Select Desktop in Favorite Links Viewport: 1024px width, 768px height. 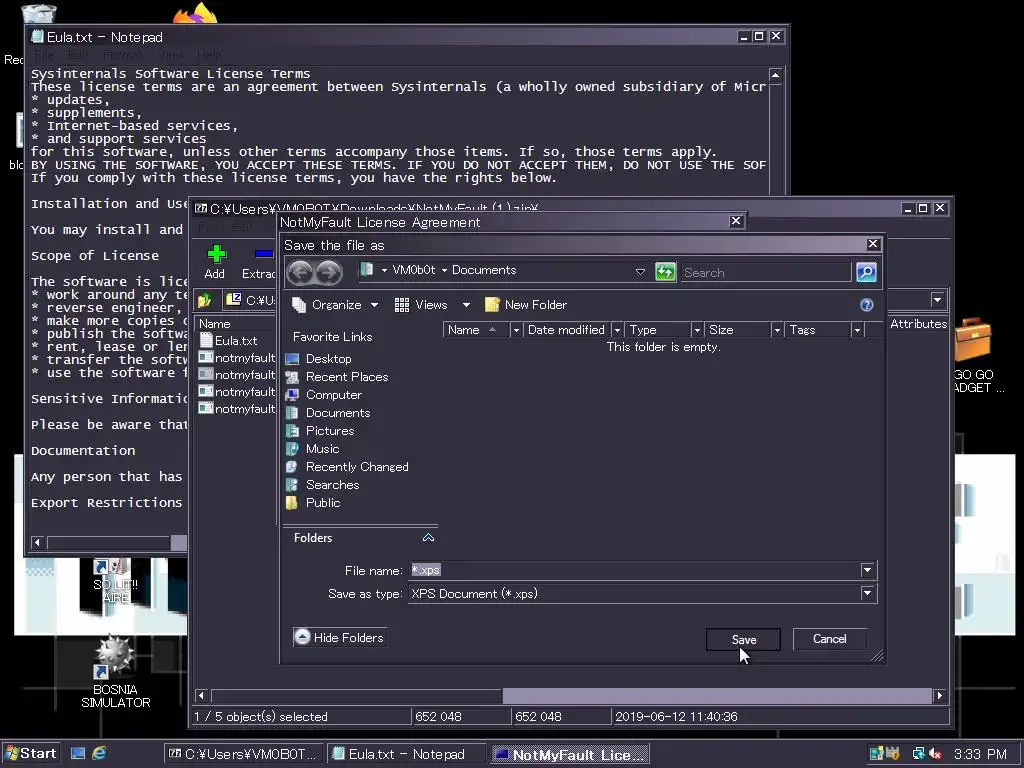[x=328, y=359]
